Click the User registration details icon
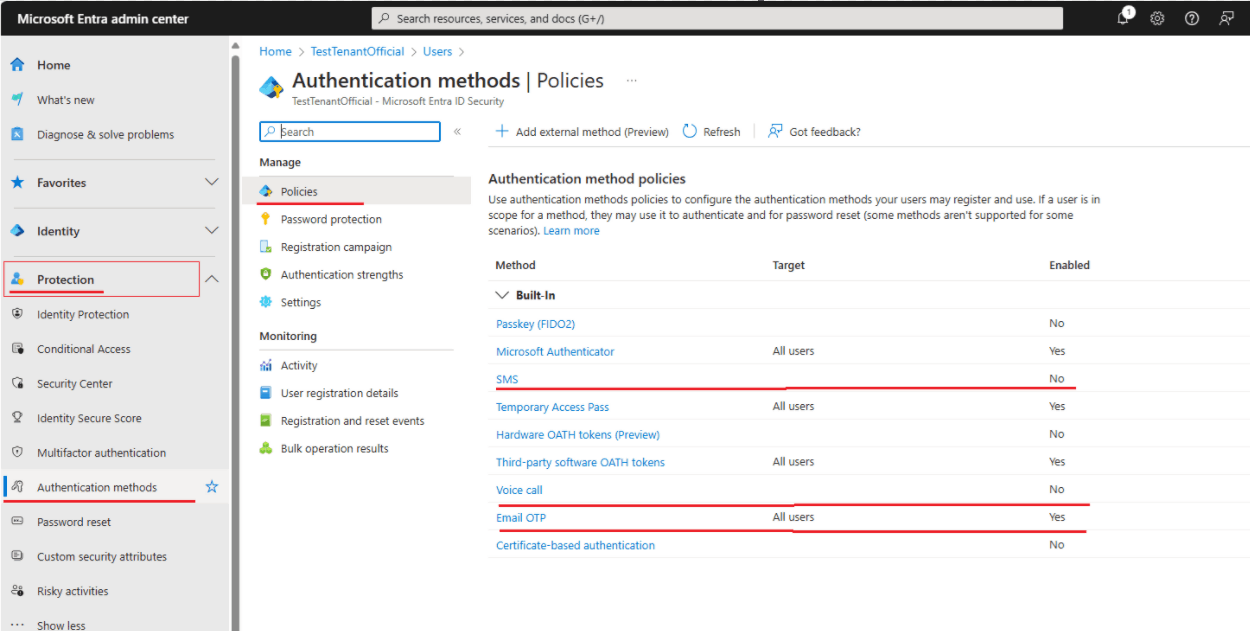 266,393
